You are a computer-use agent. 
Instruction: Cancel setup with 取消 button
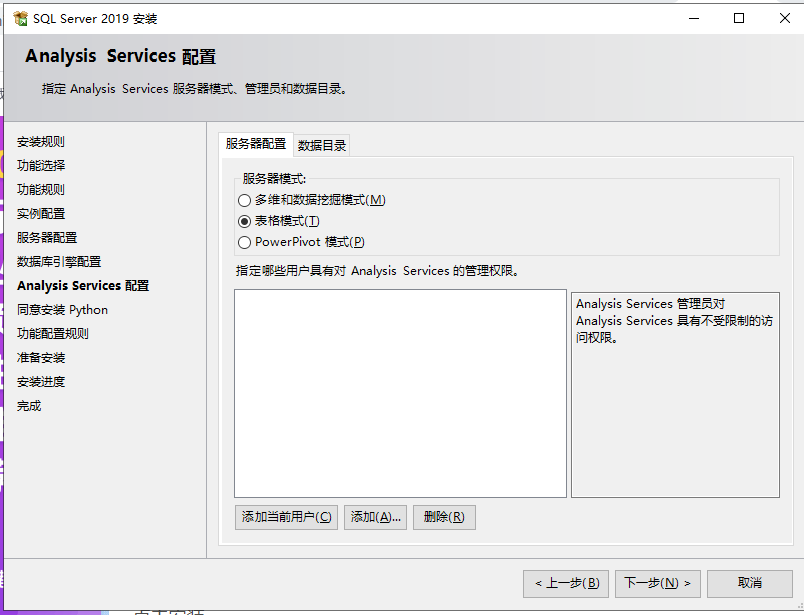[x=750, y=584]
